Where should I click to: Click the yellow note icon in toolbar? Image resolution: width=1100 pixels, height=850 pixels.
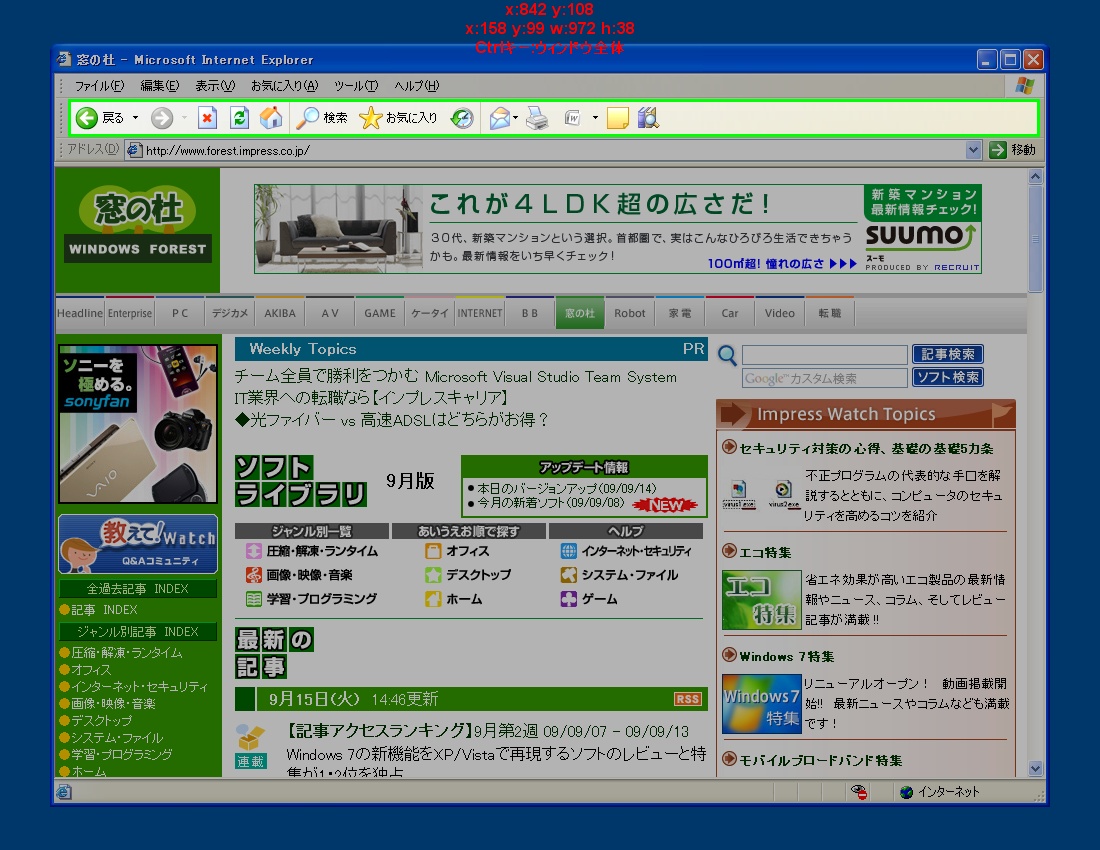617,118
